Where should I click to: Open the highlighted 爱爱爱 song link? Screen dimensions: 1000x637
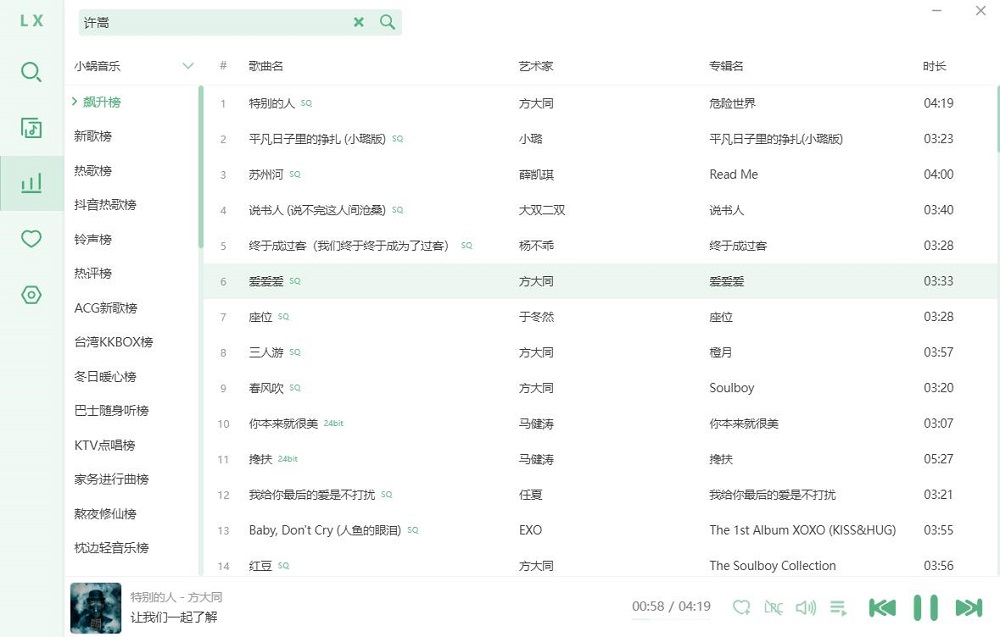click(265, 281)
